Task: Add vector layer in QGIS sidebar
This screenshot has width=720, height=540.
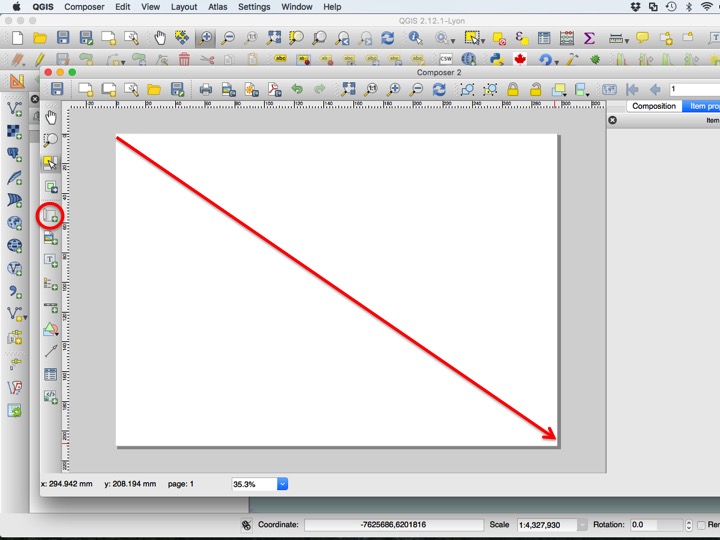Action: click(14, 109)
